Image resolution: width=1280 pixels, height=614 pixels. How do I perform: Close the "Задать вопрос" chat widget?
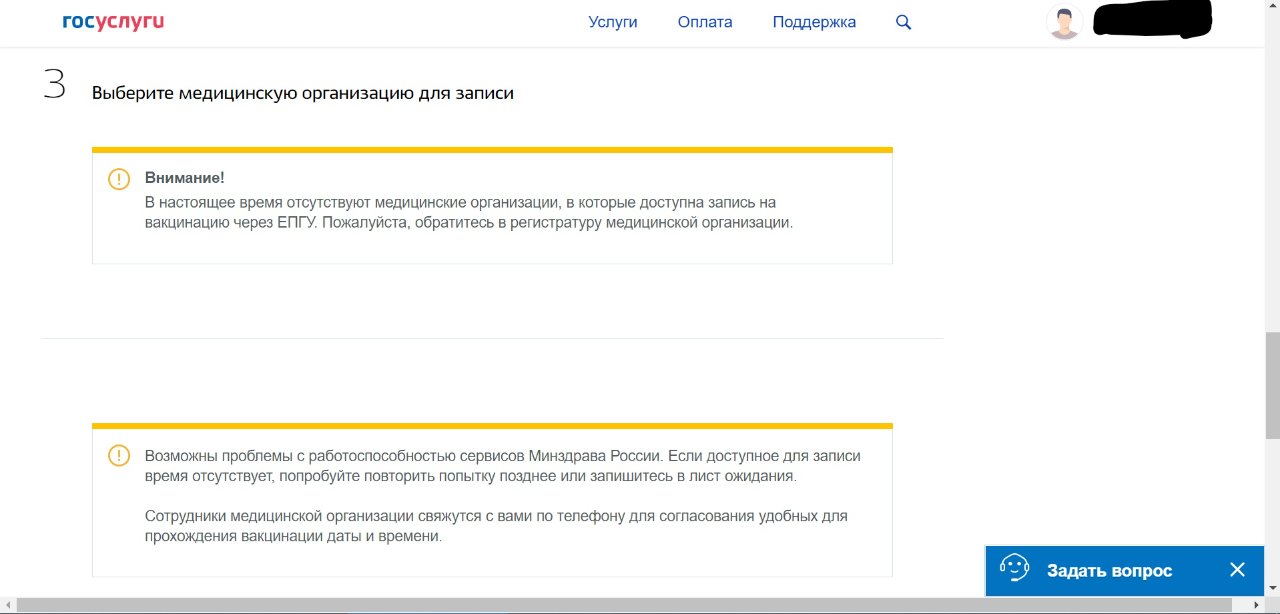click(x=1237, y=570)
